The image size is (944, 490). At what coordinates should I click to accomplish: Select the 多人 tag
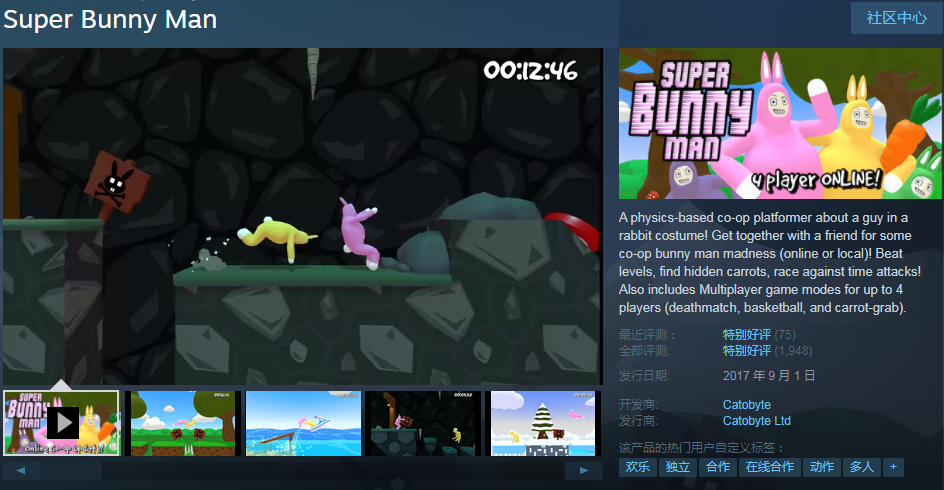(x=862, y=467)
